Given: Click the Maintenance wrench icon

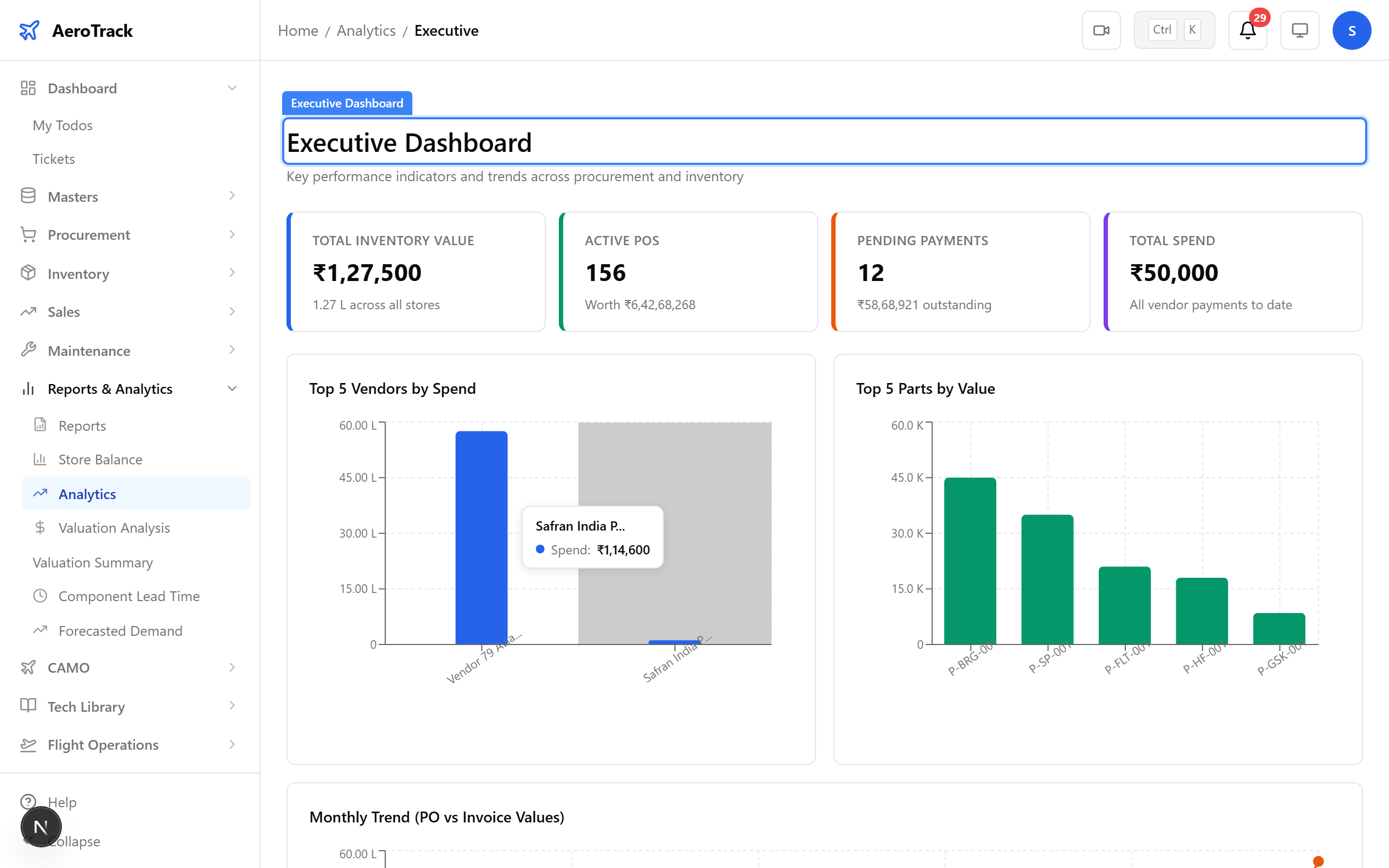Looking at the screenshot, I should point(29,350).
